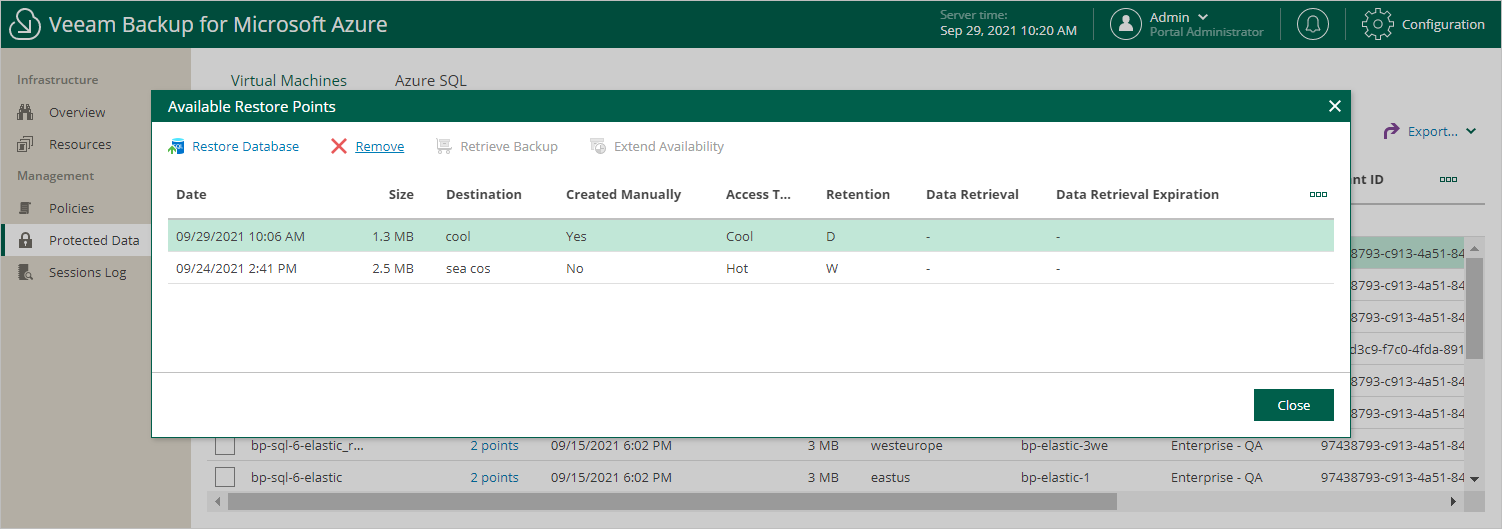Open Configuration gear icon
This screenshot has width=1502, height=529.
[x=1378, y=24]
